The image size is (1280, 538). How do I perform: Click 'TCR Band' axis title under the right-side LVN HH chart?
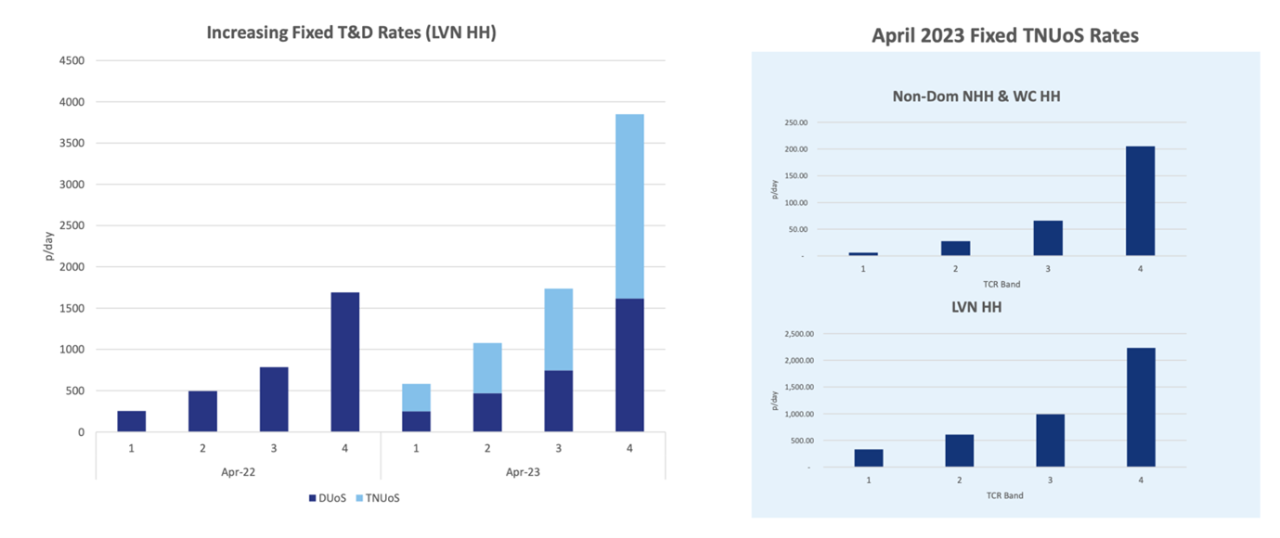click(x=1004, y=495)
